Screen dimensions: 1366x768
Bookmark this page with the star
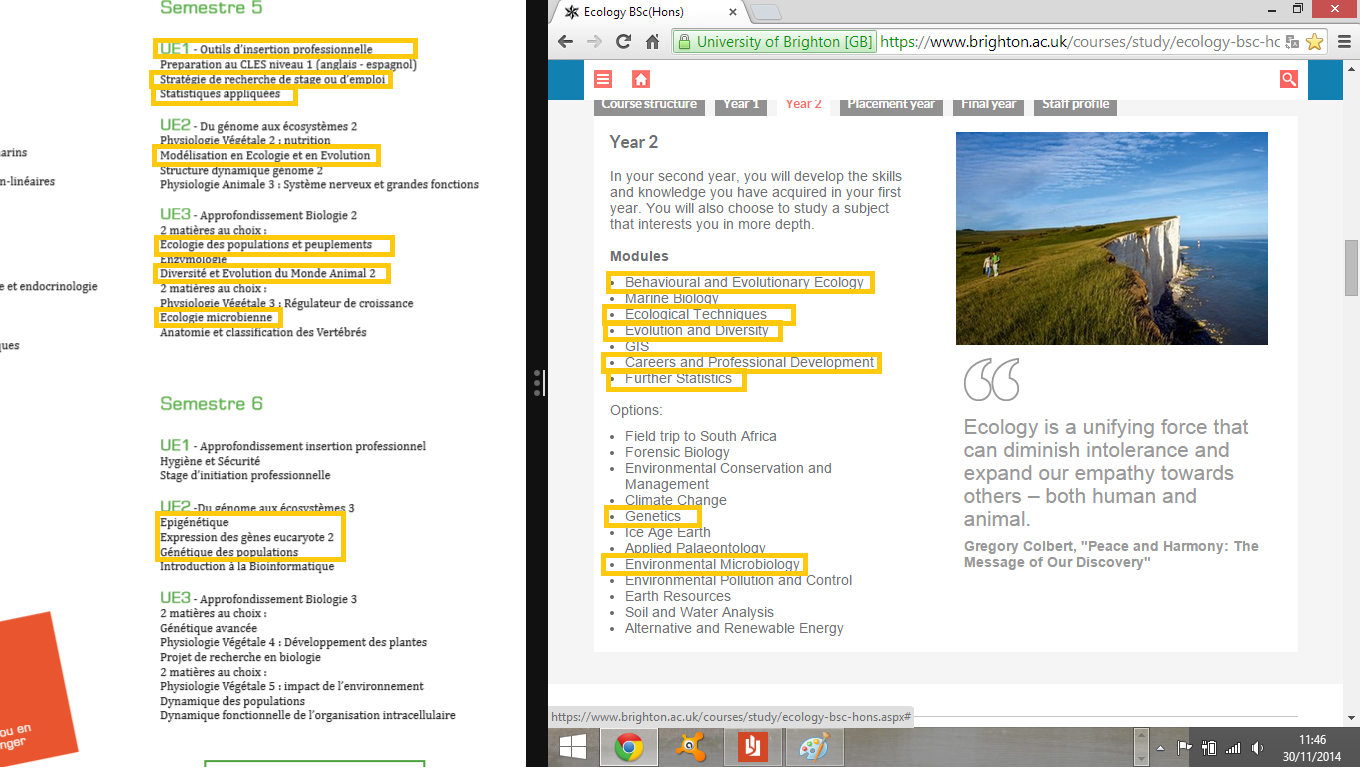click(1314, 42)
